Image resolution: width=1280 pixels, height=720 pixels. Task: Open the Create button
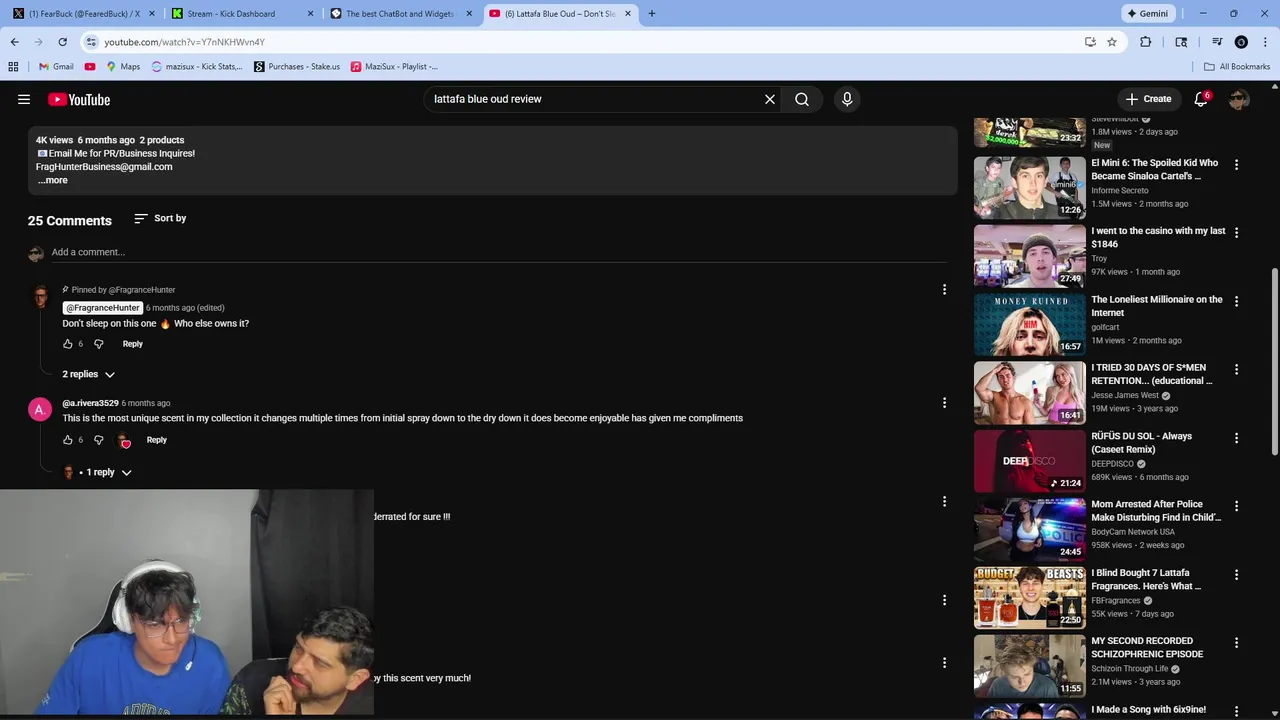1148,99
